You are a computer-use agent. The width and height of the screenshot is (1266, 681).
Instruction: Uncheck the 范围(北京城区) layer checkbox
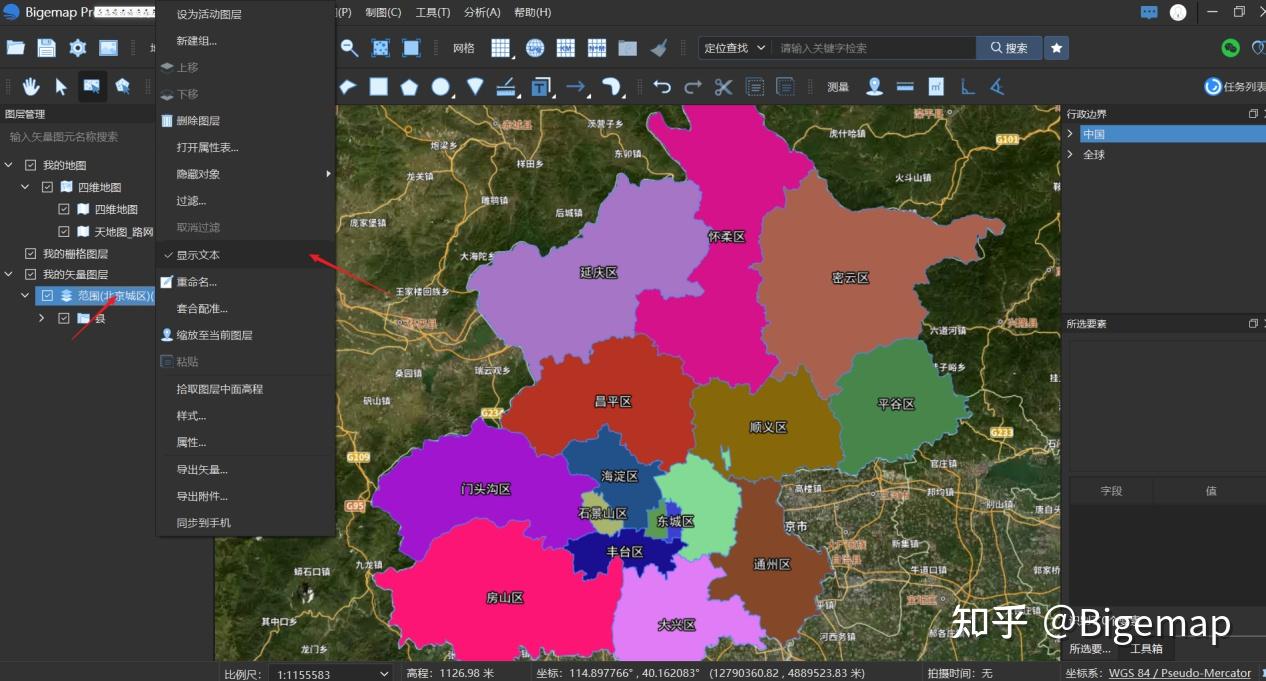[x=47, y=295]
